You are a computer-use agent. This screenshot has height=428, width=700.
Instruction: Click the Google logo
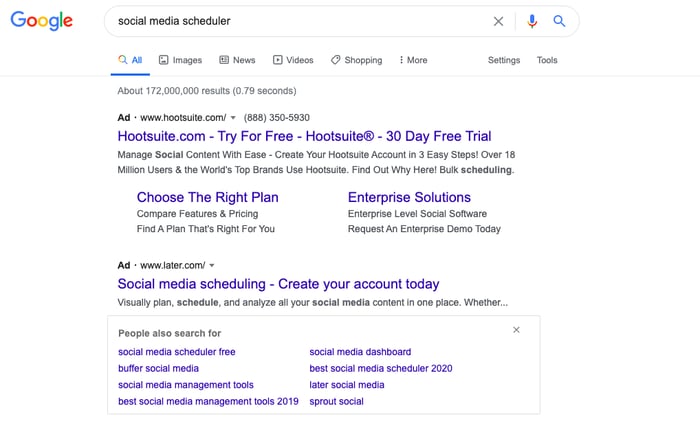pyautogui.click(x=42, y=21)
